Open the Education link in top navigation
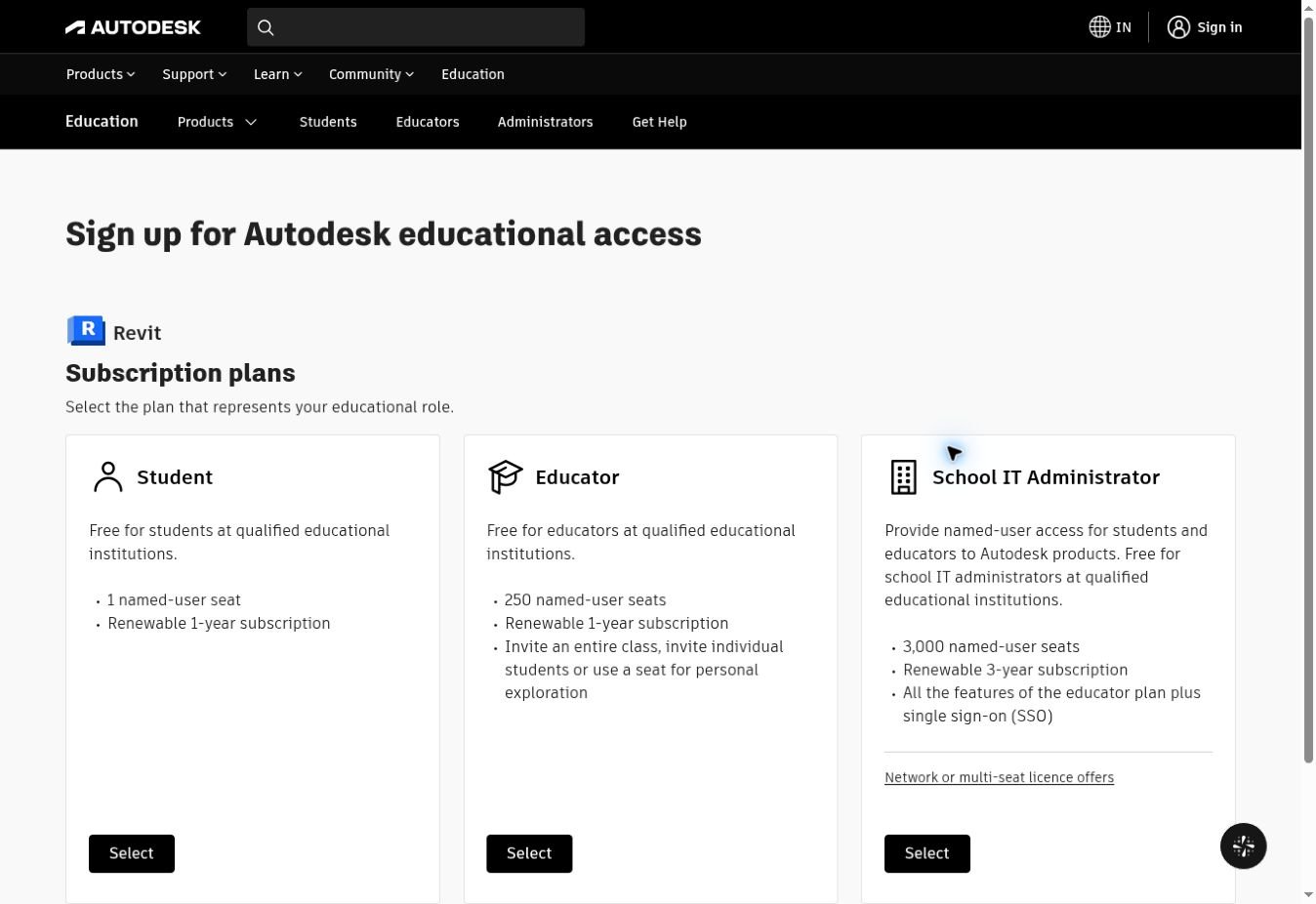Image resolution: width=1316 pixels, height=904 pixels. (x=473, y=74)
